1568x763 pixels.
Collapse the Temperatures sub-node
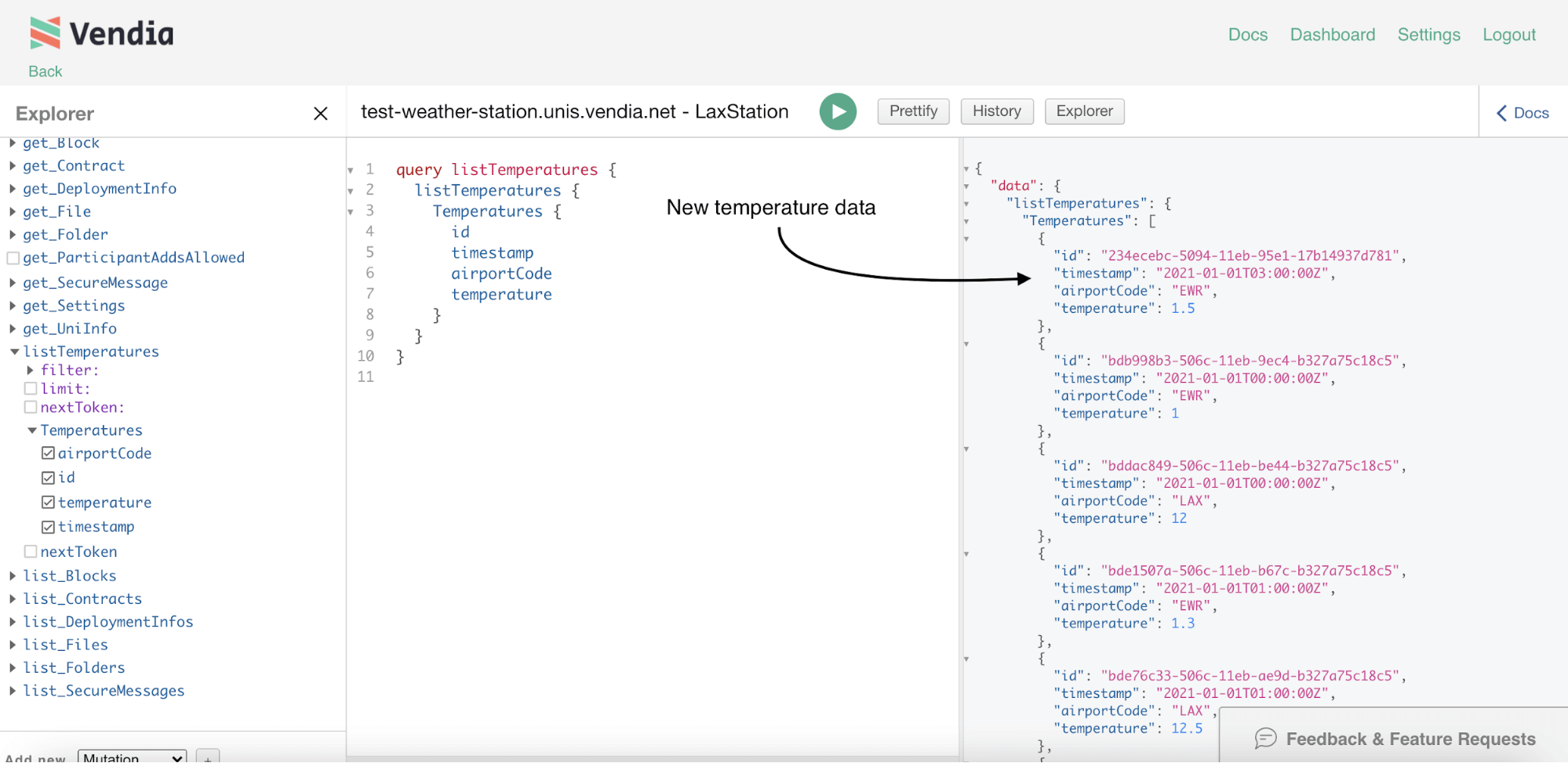coord(32,431)
